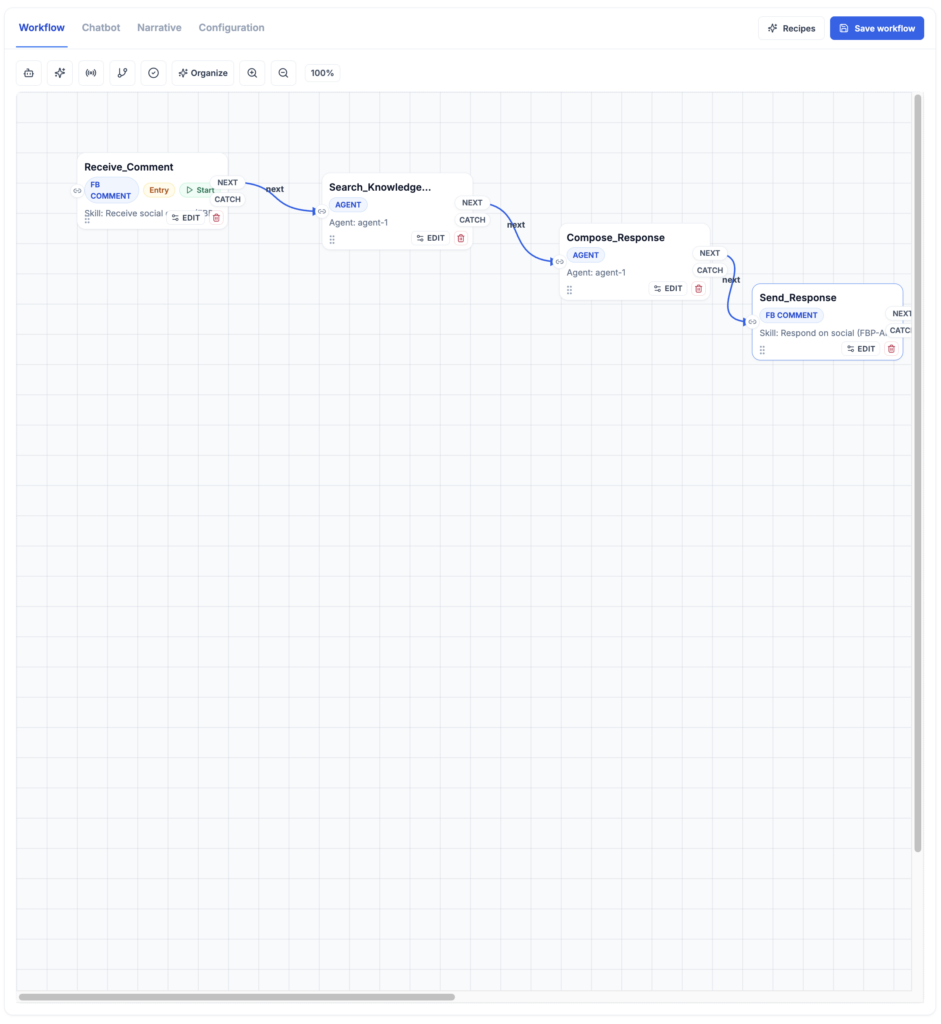Click the sparkles icon beside the robot icon
Screen dimensions: 941x1024
coord(60,73)
